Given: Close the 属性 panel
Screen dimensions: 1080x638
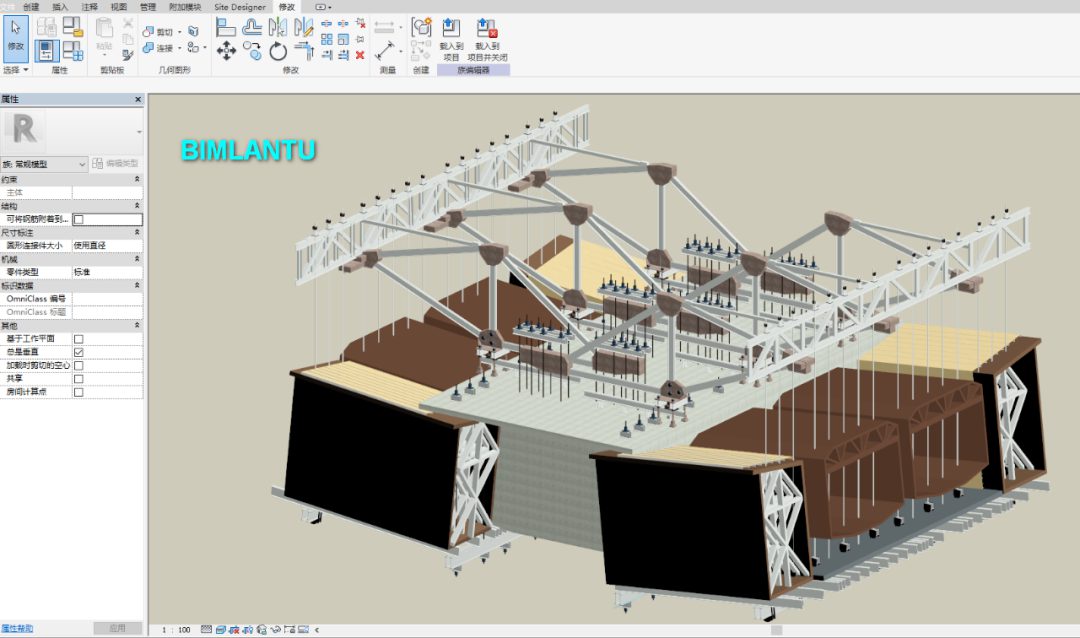Looking at the screenshot, I should pyautogui.click(x=138, y=99).
